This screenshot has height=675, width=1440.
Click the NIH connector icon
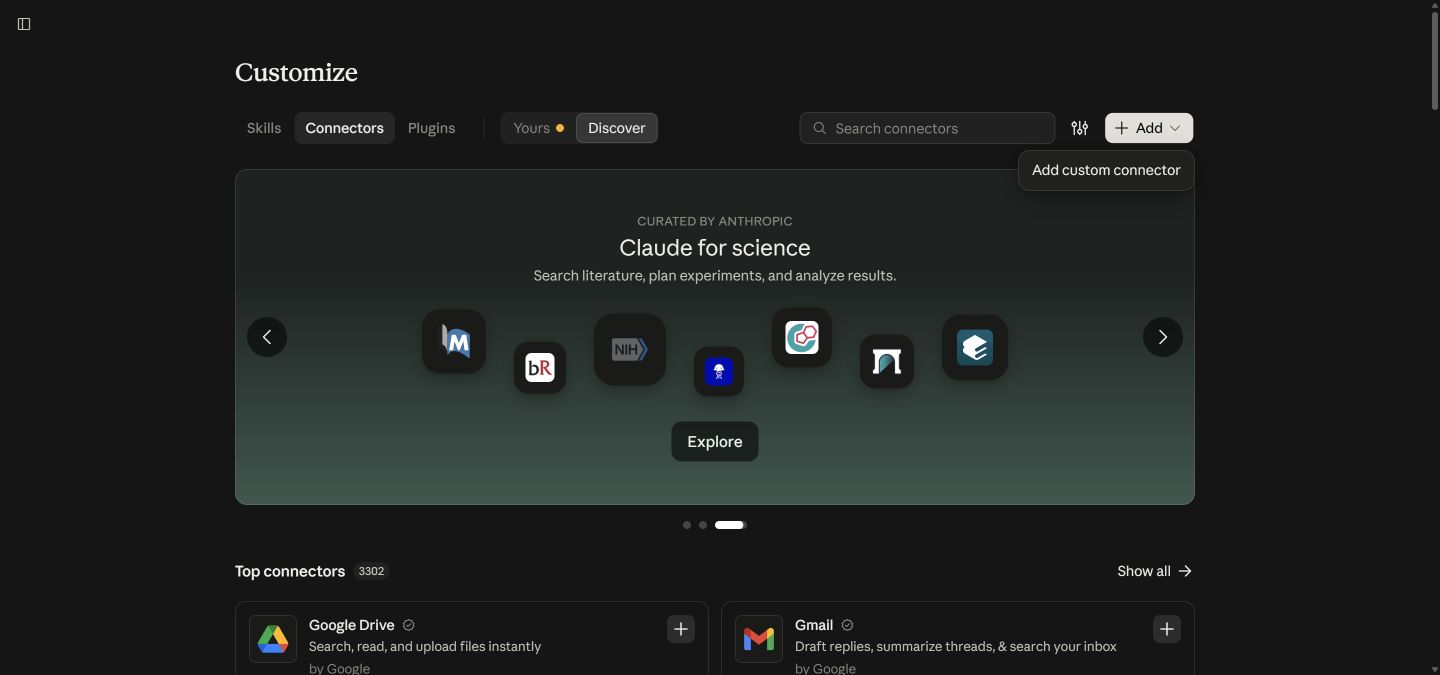(x=630, y=350)
